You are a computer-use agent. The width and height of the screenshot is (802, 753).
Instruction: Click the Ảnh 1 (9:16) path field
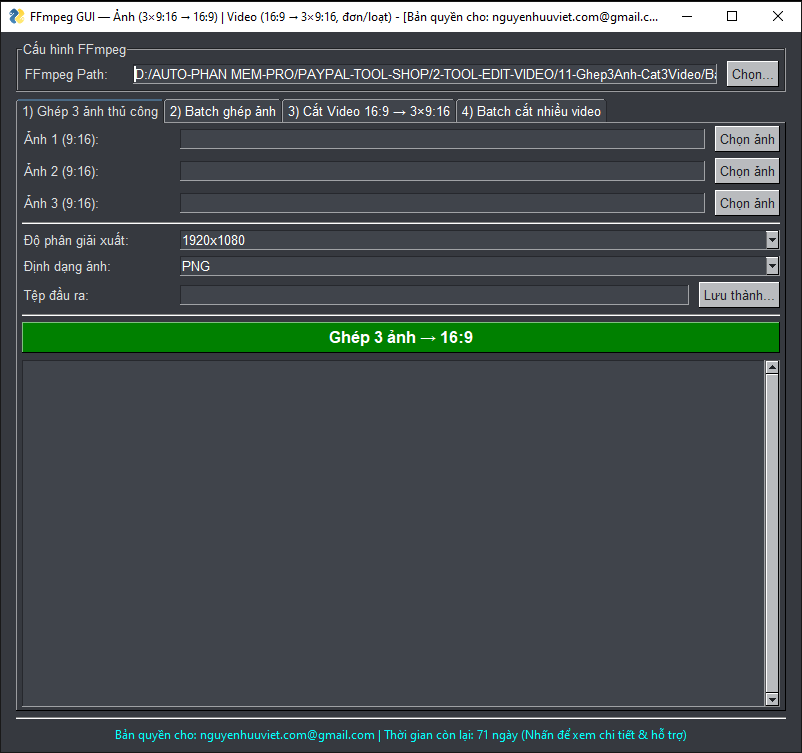click(x=442, y=139)
